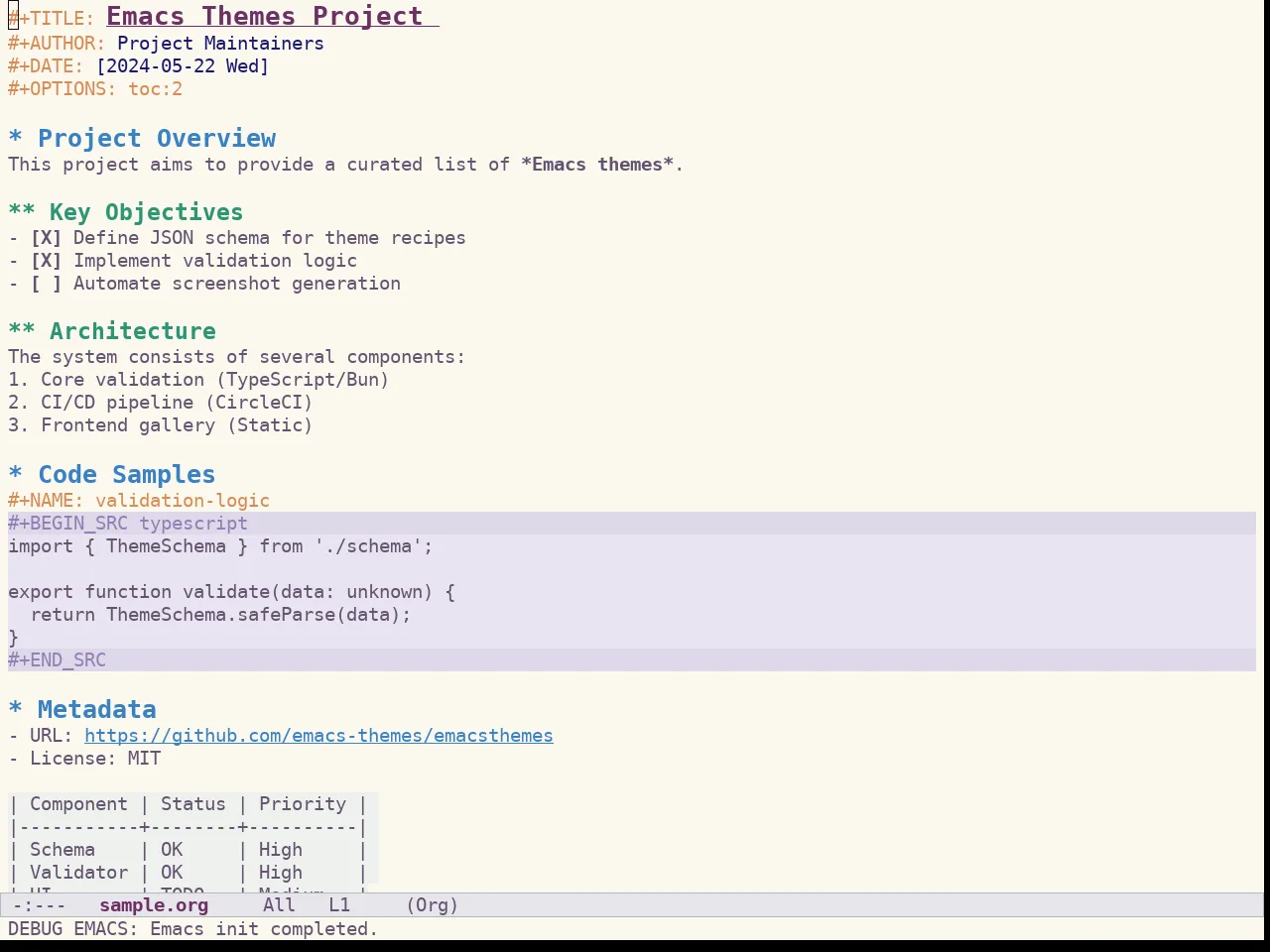Click the 'Code Samples' heading text
The image size is (1270, 952).
pyautogui.click(x=126, y=475)
